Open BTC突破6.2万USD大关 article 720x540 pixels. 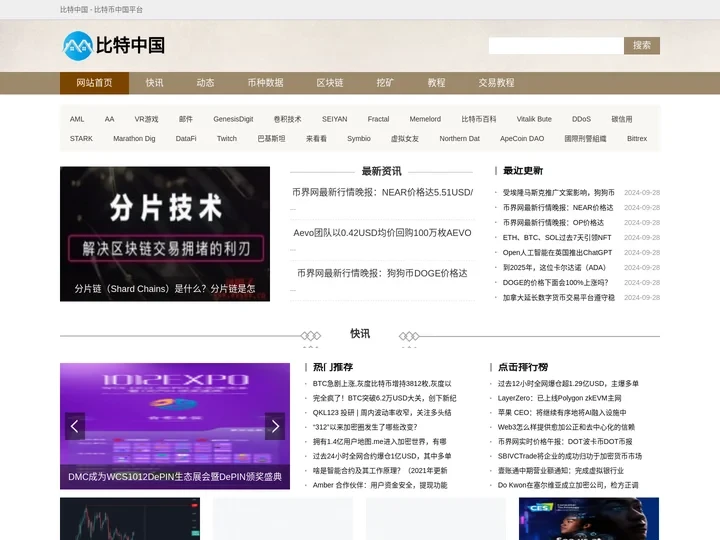[384, 398]
